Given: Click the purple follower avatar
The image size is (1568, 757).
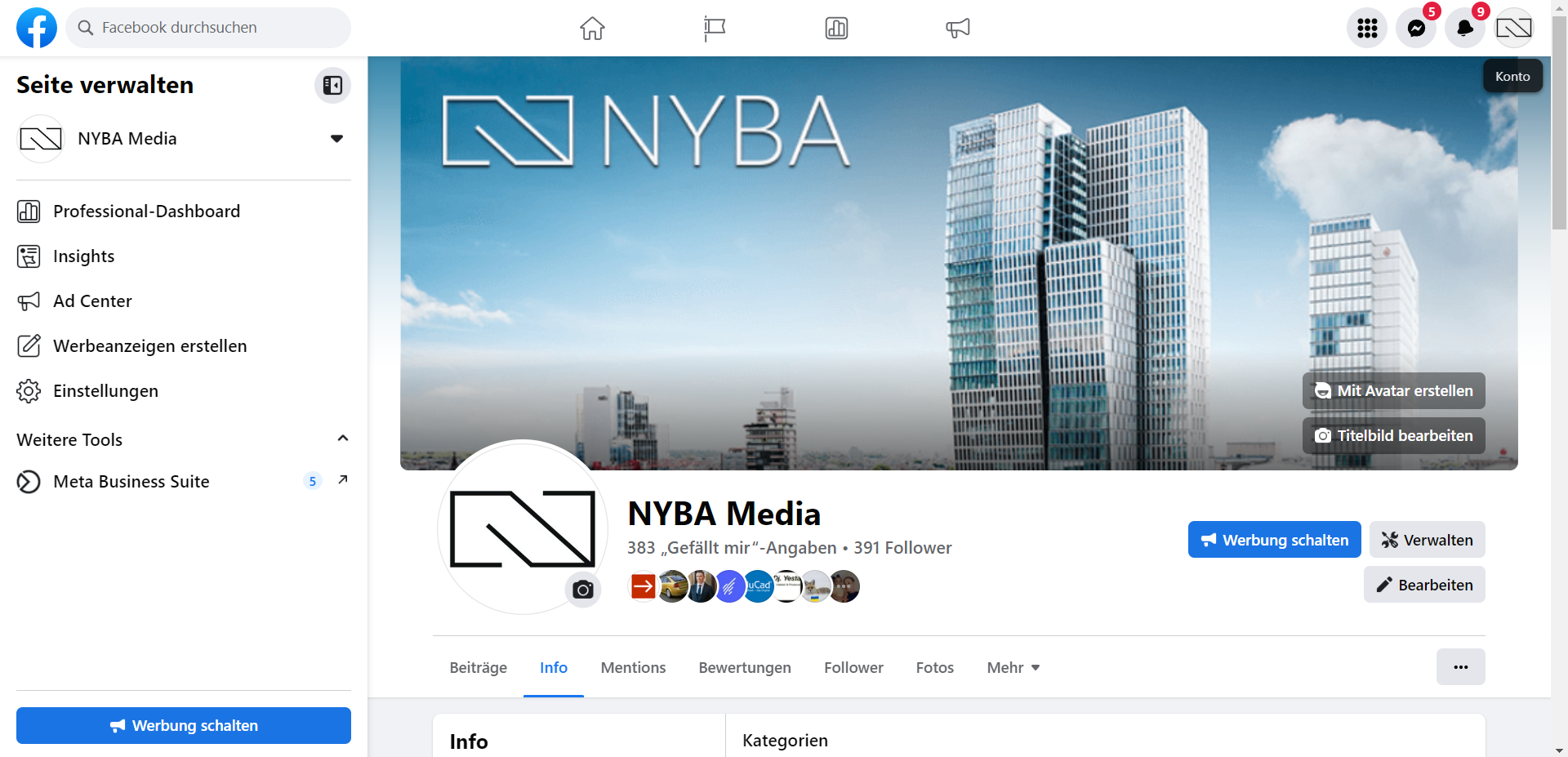Looking at the screenshot, I should [x=730, y=586].
